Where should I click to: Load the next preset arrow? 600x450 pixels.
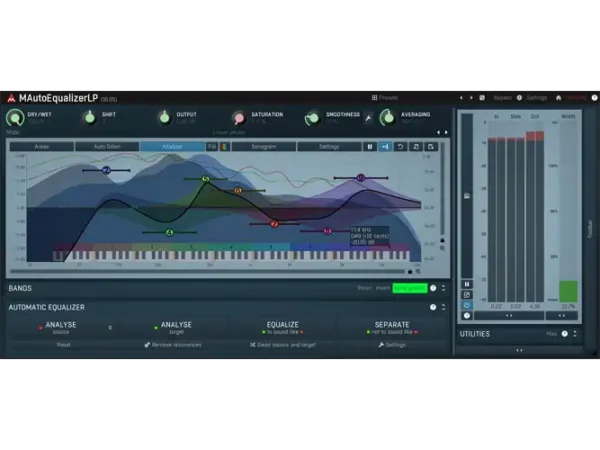pyautogui.click(x=471, y=98)
